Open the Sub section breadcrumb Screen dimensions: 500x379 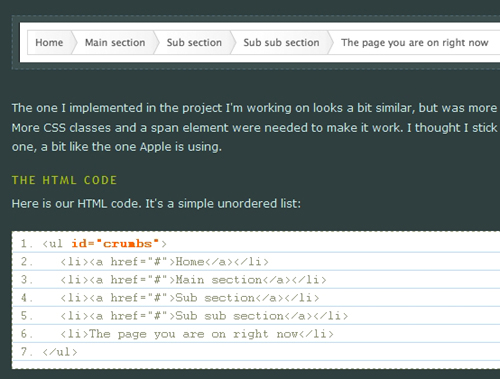click(x=194, y=43)
